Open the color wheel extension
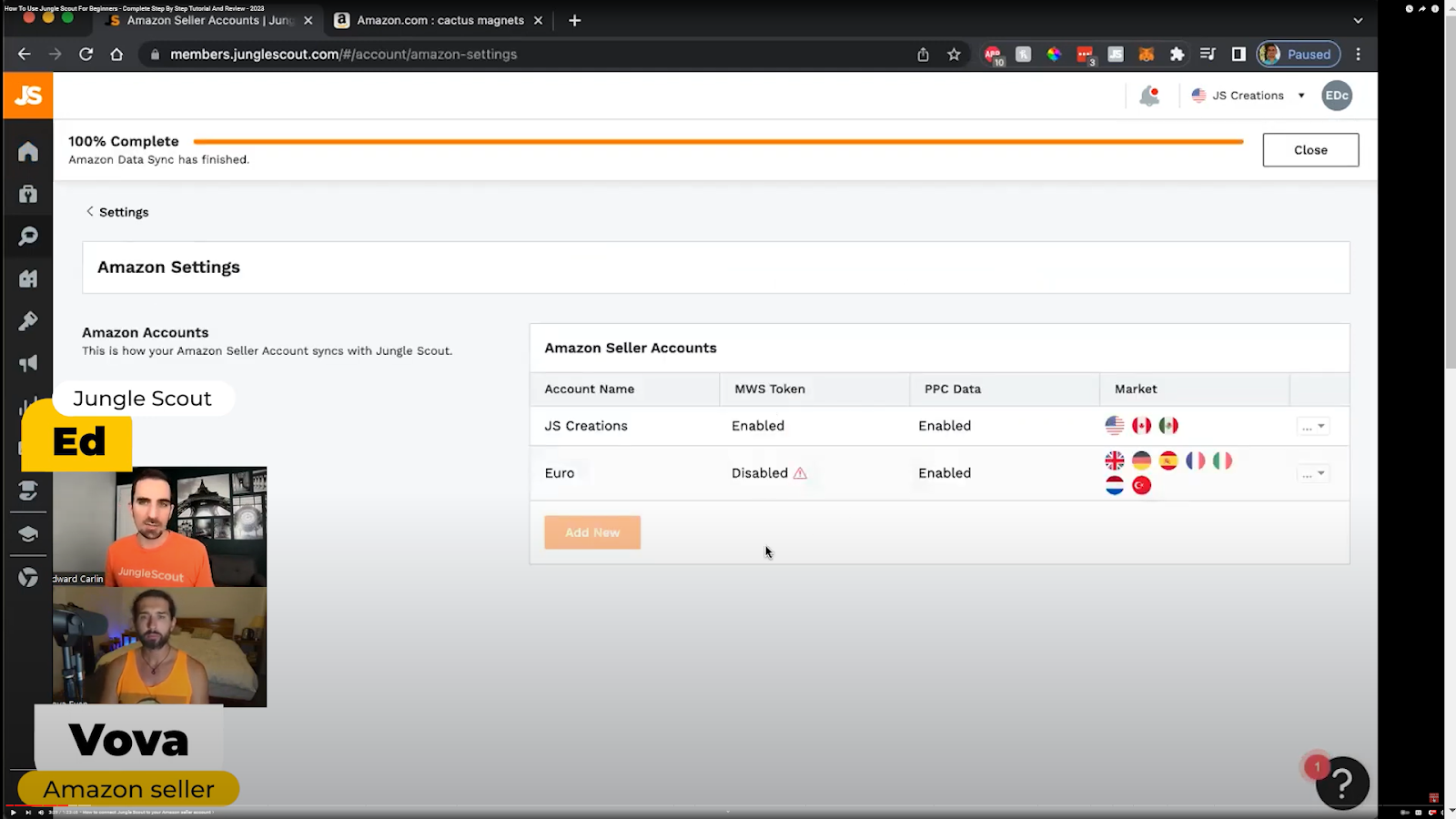This screenshot has height=819, width=1456. 1054,55
